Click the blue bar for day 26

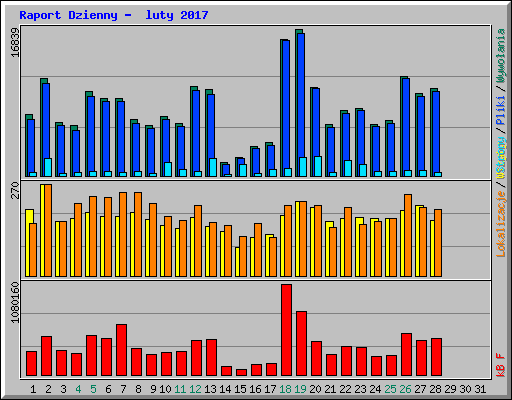[x=406, y=127]
